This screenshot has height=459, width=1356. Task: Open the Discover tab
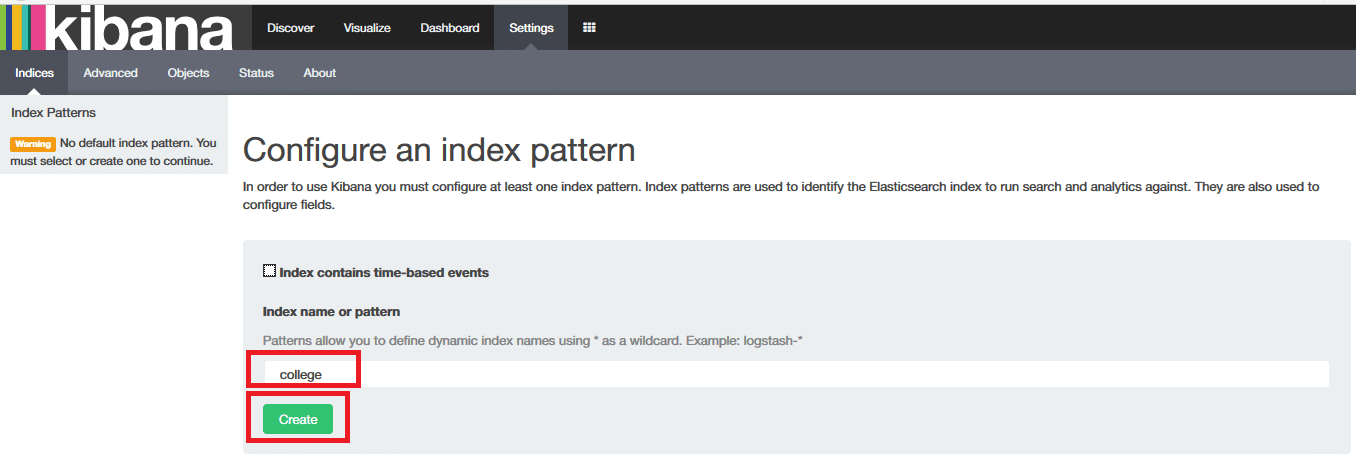pyautogui.click(x=291, y=28)
